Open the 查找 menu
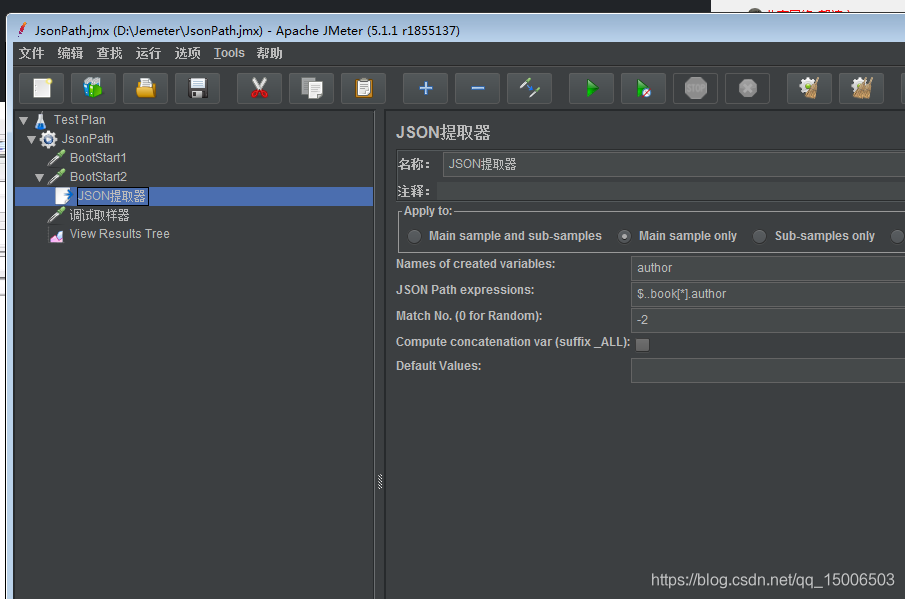This screenshot has height=599, width=905. (110, 53)
